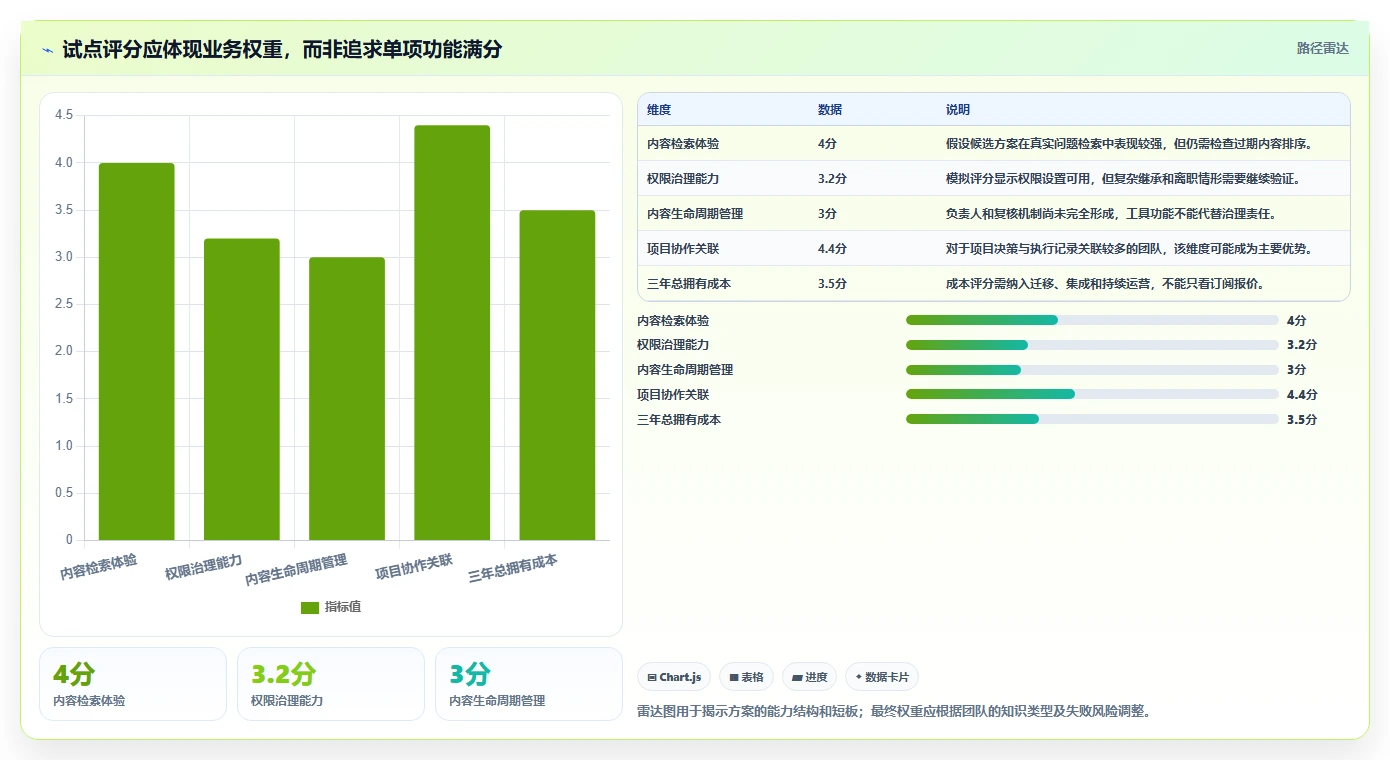The image size is (1390, 760).
Task: Click the 4.5 y-axis label
Action: coord(64,115)
